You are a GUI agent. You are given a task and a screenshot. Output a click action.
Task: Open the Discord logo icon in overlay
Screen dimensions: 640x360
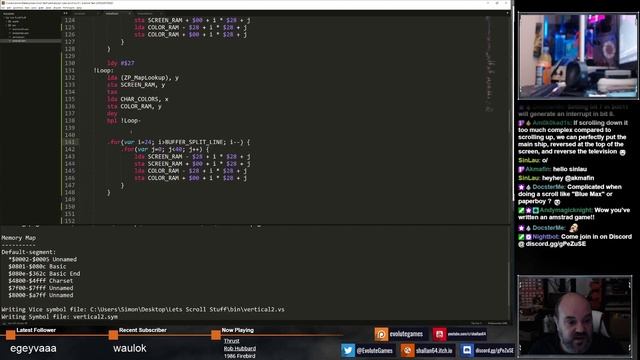[467, 350]
